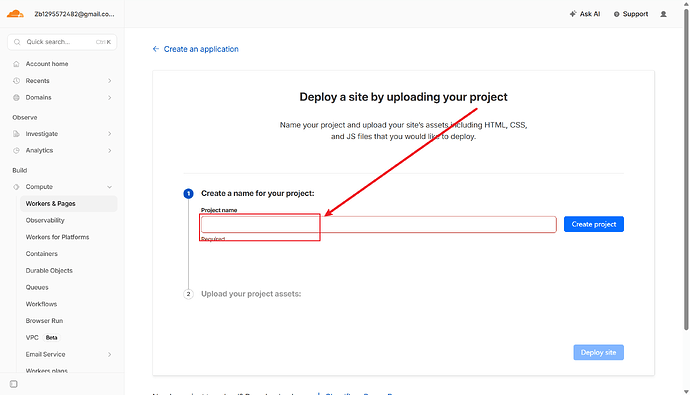This screenshot has height=395, width=690.
Task: Click the Recents clock icon
Action: click(x=16, y=80)
